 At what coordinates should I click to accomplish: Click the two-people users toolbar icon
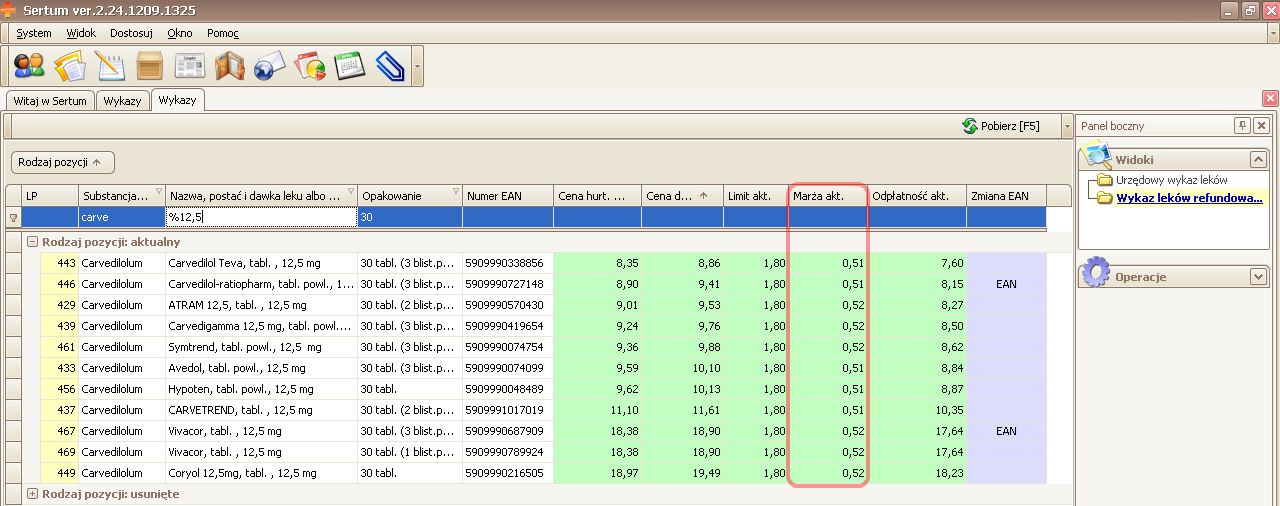(29, 67)
